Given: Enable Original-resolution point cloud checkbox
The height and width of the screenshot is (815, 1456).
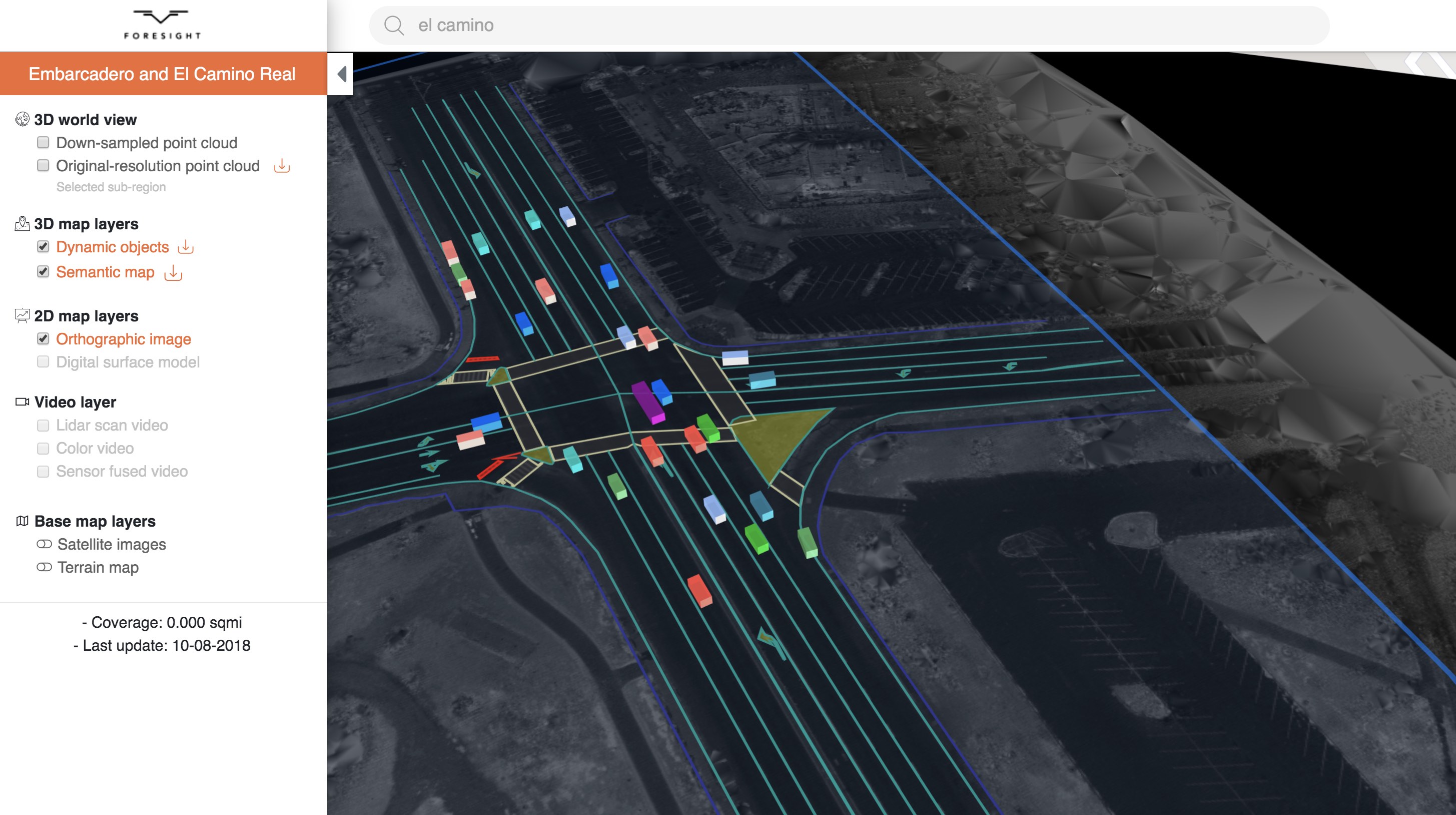Looking at the screenshot, I should 43,166.
